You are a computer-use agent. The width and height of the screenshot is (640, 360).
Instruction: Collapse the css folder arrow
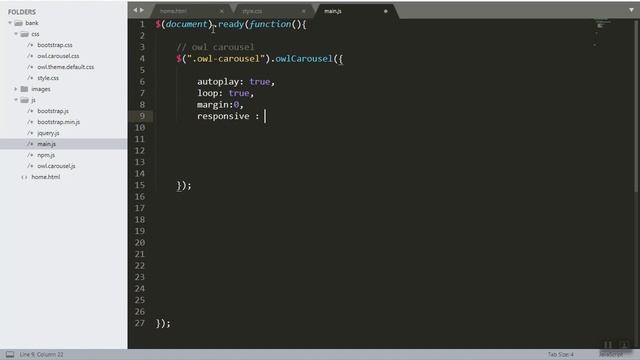(x=16, y=34)
